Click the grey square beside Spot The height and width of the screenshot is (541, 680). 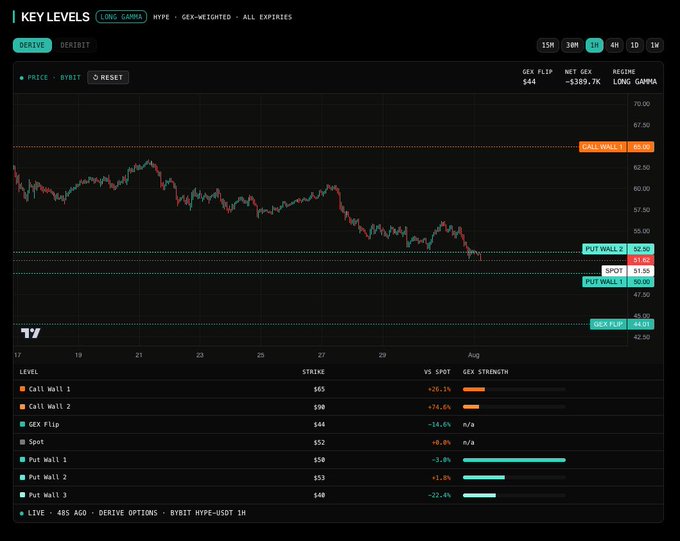pyautogui.click(x=22, y=442)
